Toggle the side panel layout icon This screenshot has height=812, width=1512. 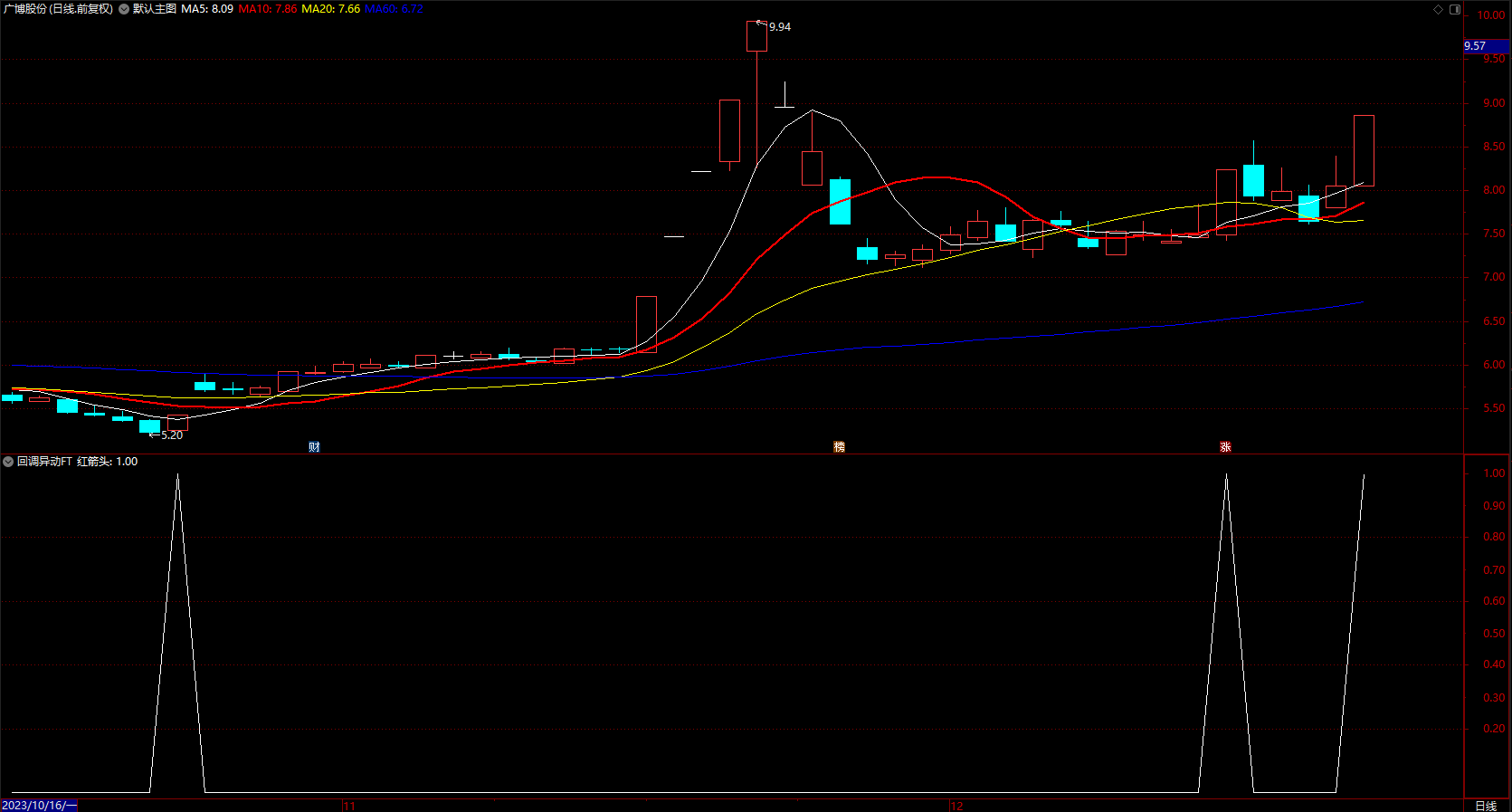click(1455, 9)
